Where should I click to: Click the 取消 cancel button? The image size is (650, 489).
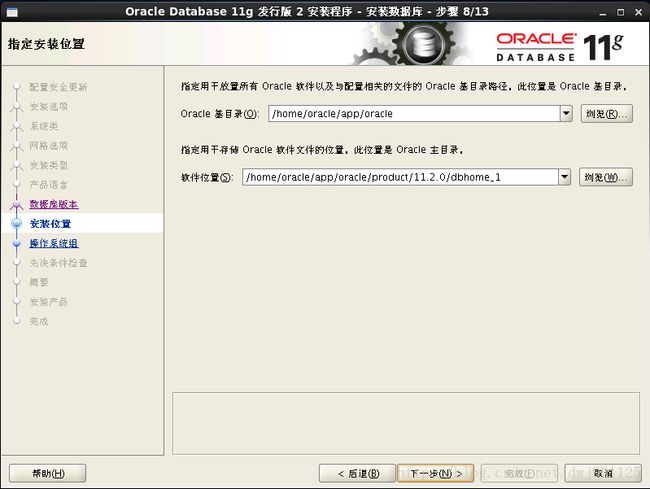pos(603,473)
